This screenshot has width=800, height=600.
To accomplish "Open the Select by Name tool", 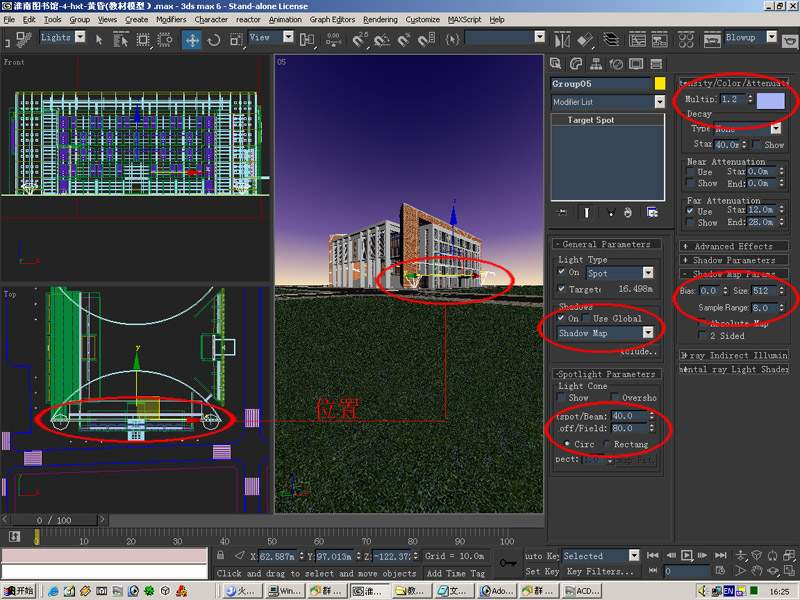I will click(x=120, y=40).
